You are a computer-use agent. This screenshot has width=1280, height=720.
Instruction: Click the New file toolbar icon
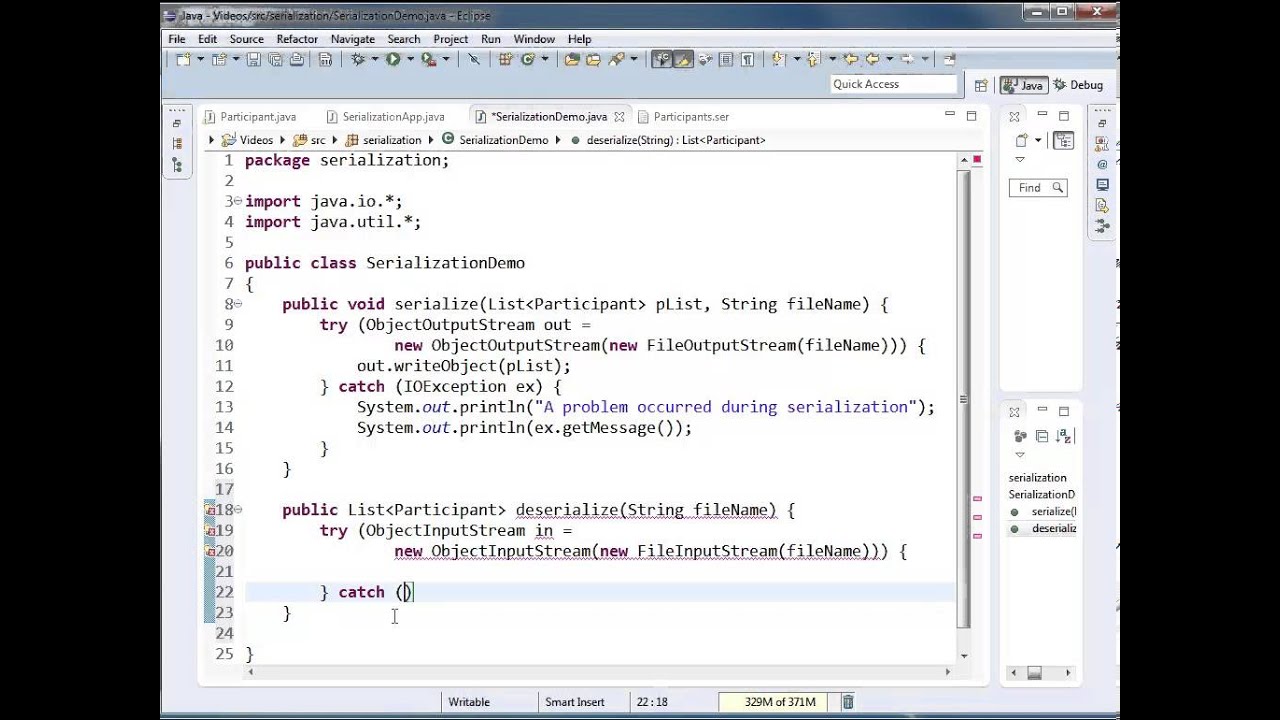183,60
